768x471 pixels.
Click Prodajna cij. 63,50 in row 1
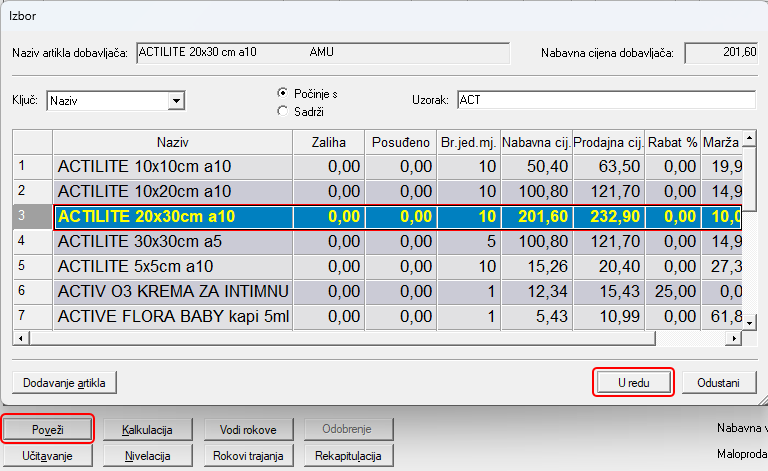click(x=608, y=166)
